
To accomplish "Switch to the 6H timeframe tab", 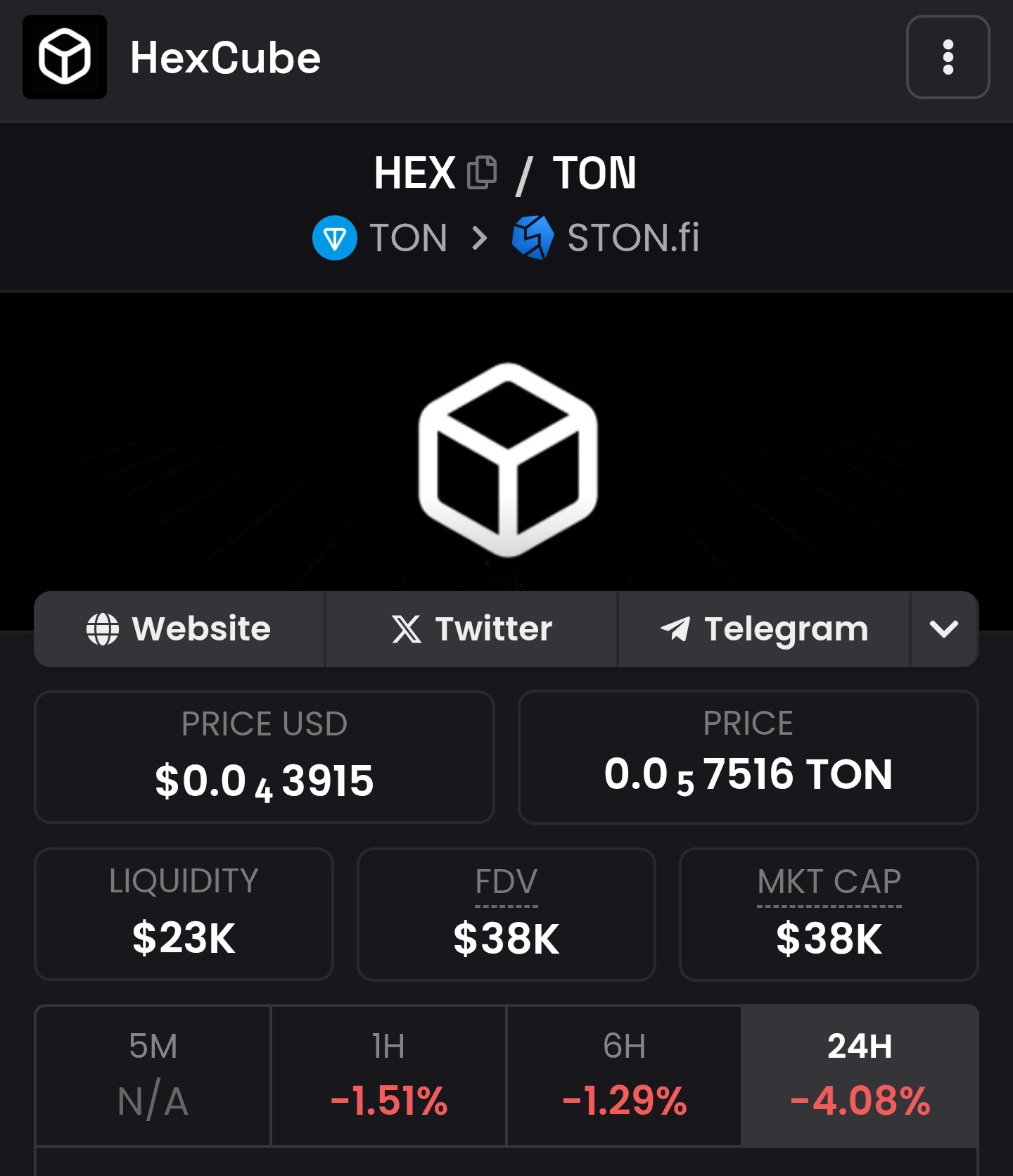I will coord(624,1075).
